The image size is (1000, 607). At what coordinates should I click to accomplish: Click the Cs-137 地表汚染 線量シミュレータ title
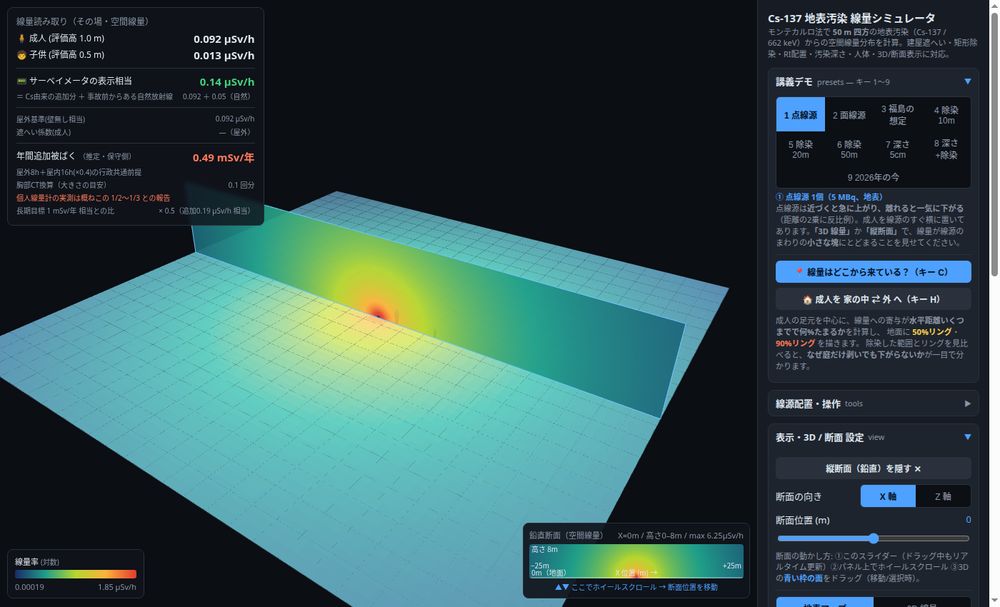851,18
